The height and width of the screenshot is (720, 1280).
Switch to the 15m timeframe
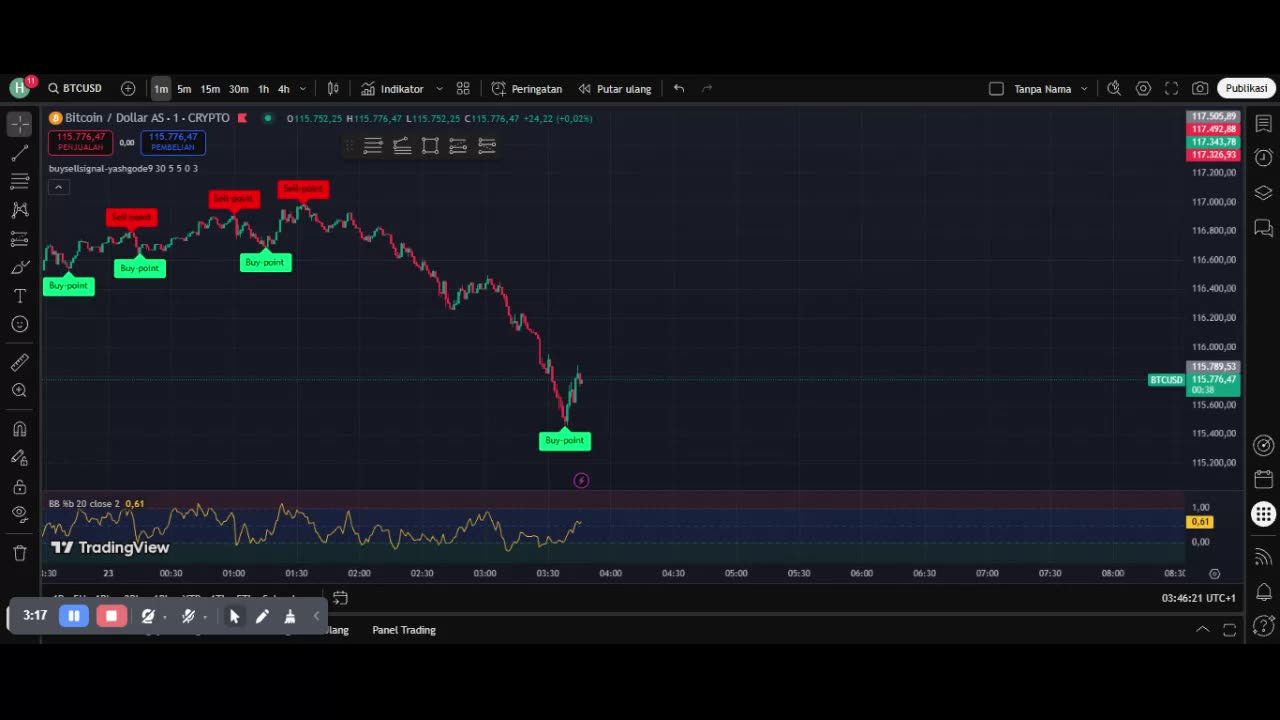(210, 89)
